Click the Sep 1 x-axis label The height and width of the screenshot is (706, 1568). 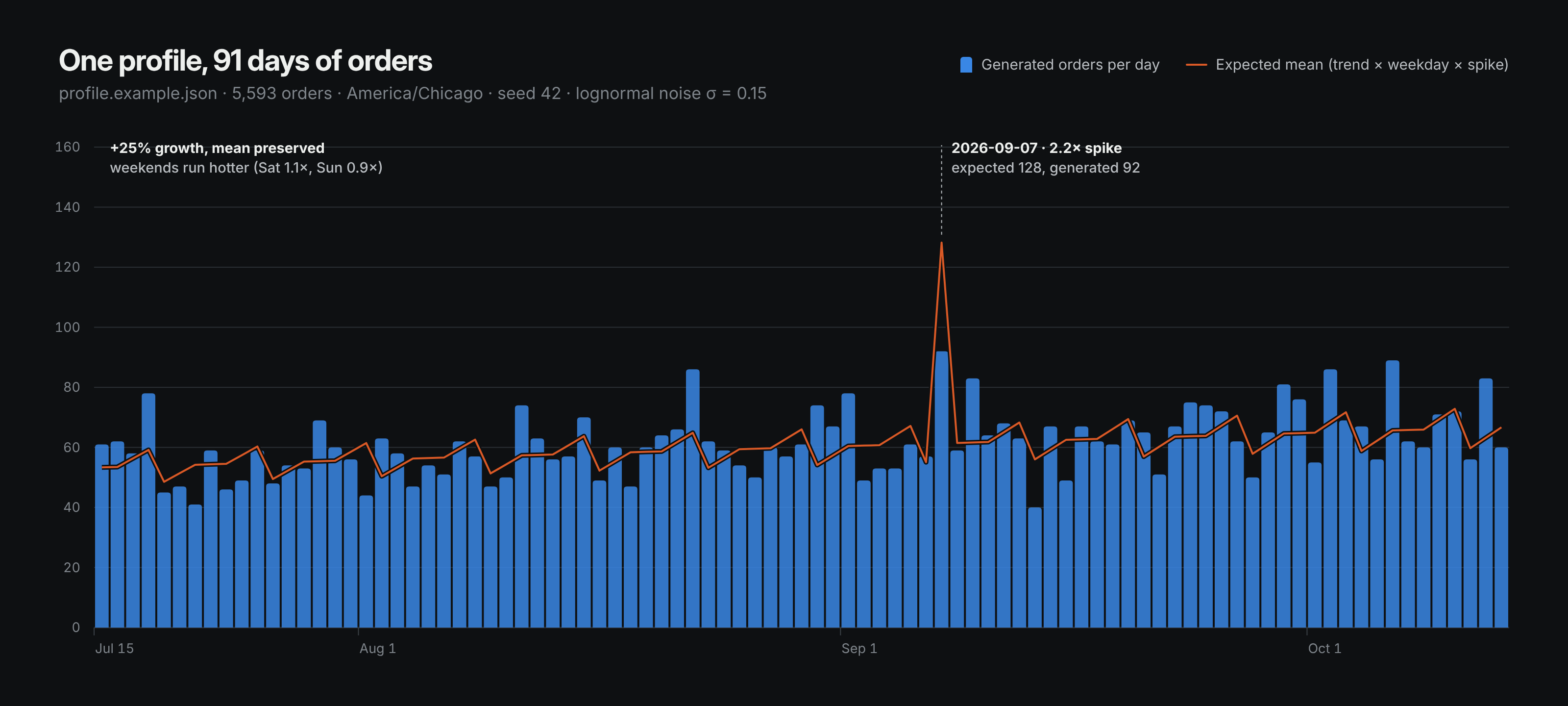click(859, 648)
